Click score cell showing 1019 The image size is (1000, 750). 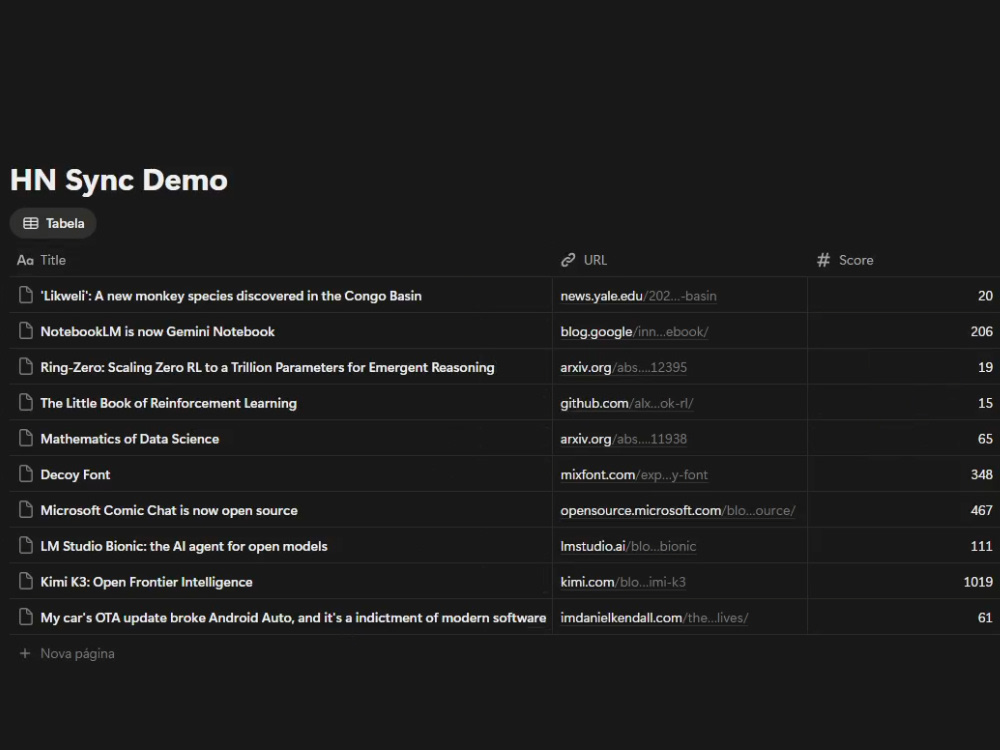coord(904,581)
